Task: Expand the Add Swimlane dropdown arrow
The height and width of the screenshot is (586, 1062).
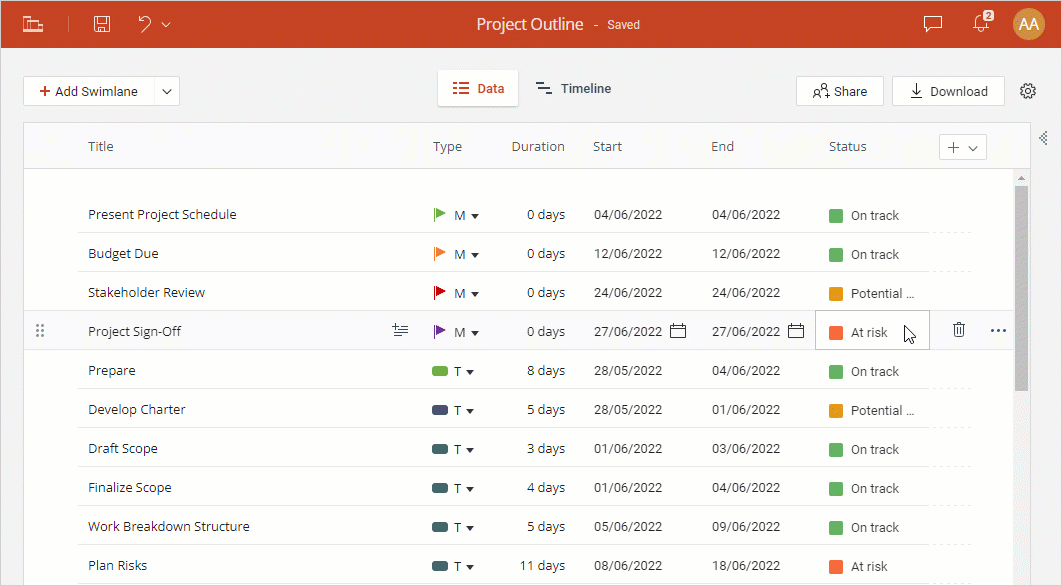Action: [x=166, y=91]
